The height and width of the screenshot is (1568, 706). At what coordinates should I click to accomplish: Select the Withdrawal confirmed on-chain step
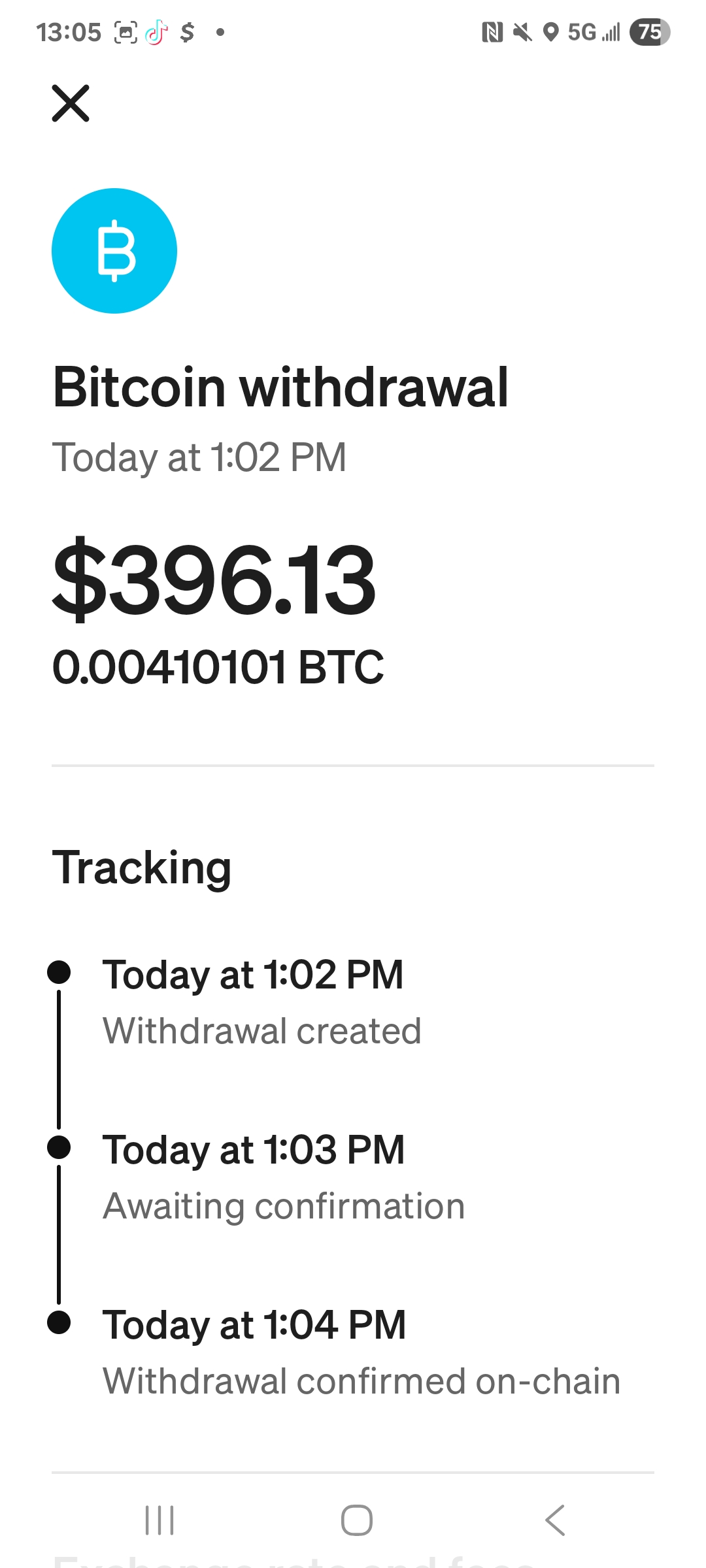pos(361,1381)
